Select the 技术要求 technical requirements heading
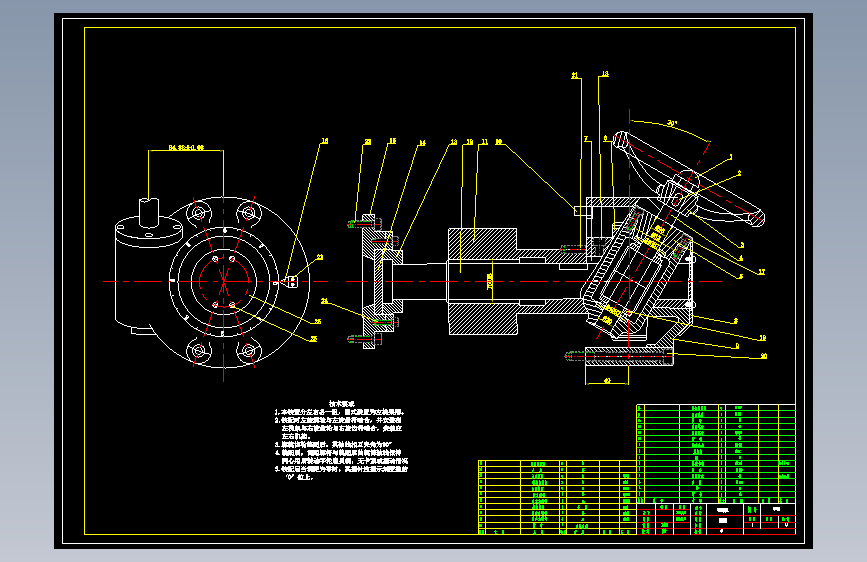 click(341, 404)
